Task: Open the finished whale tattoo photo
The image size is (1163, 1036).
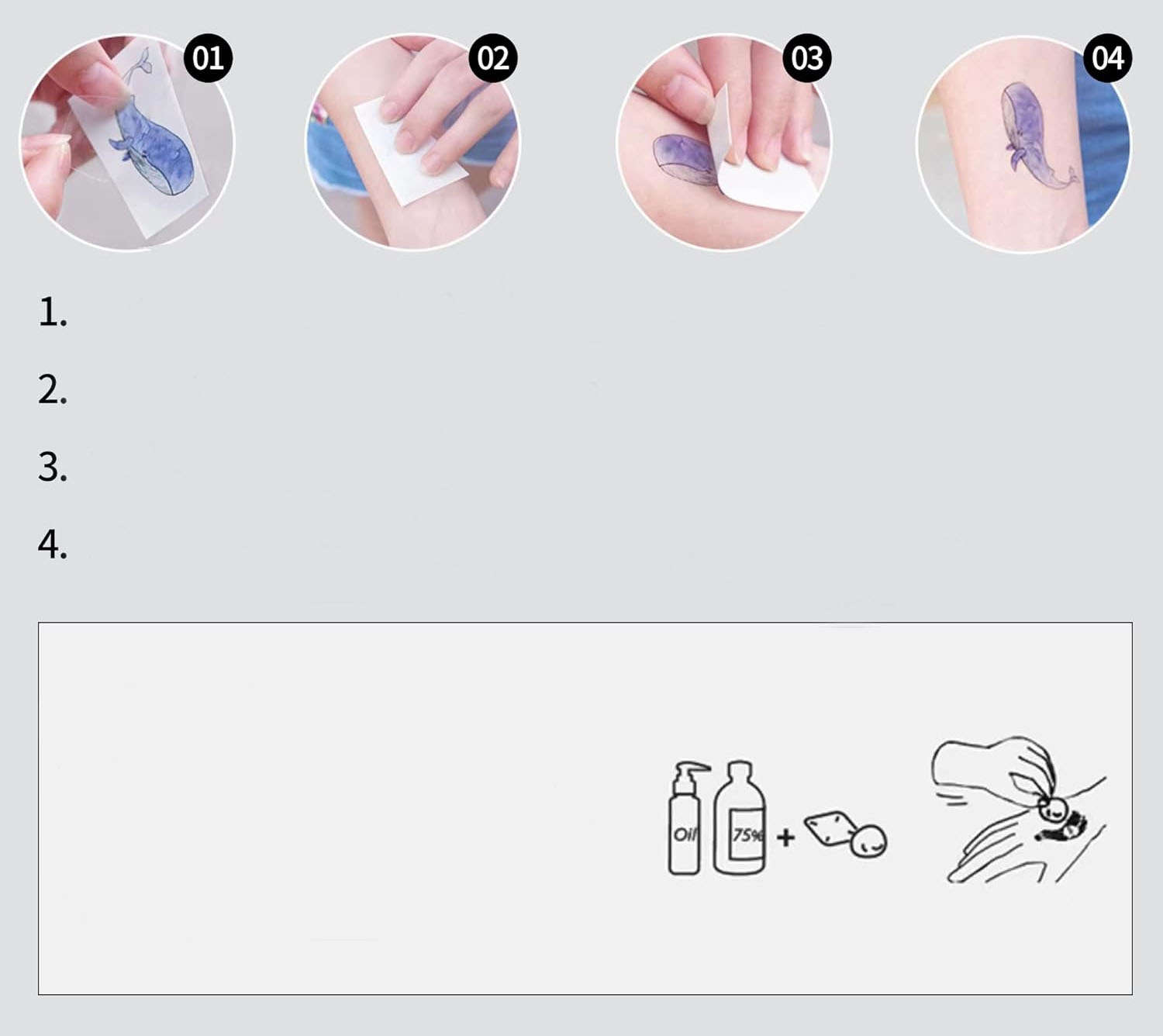Action: coord(1023,144)
